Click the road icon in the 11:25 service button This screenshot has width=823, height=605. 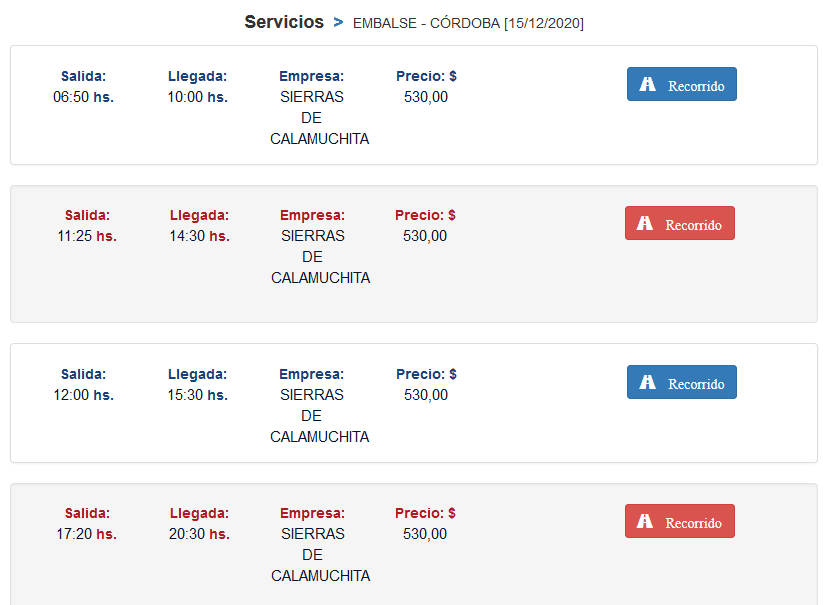(x=646, y=224)
